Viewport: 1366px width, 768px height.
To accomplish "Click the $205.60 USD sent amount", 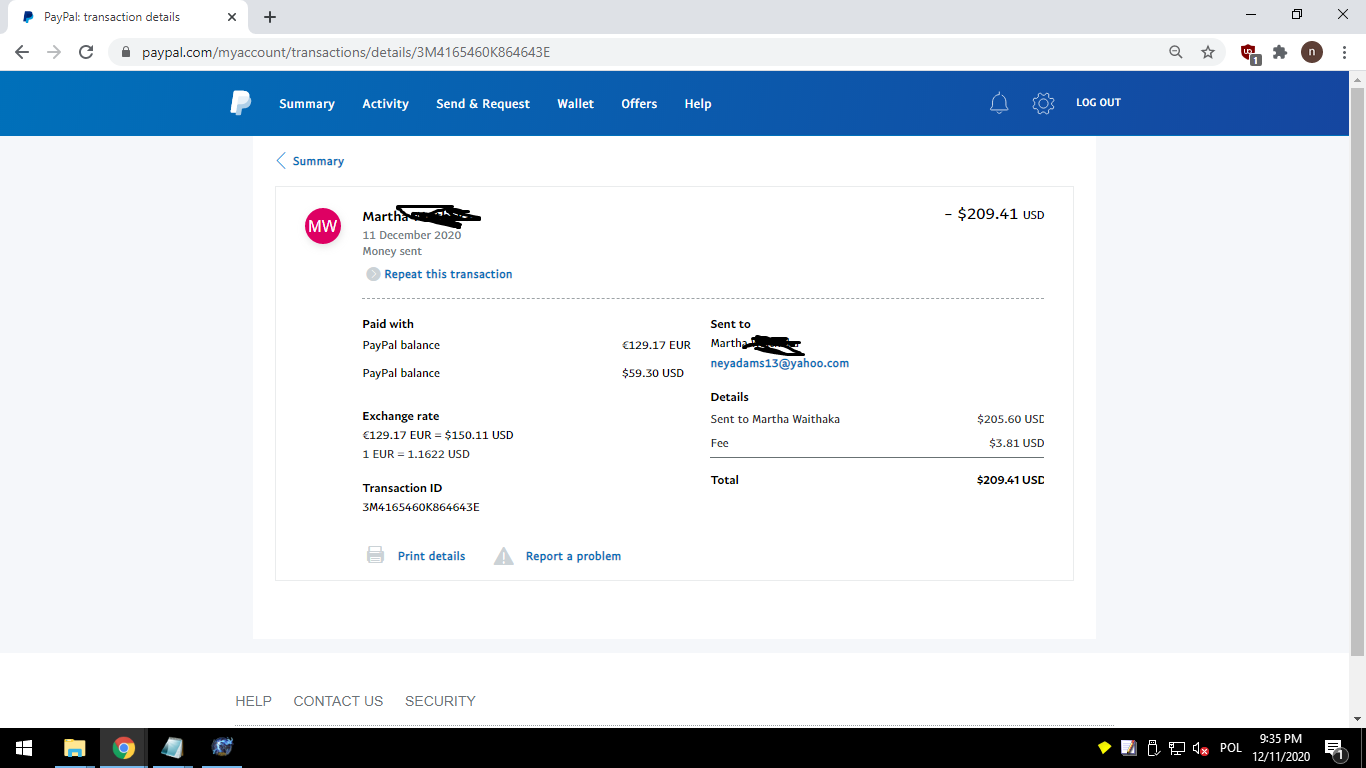I will (x=1010, y=419).
